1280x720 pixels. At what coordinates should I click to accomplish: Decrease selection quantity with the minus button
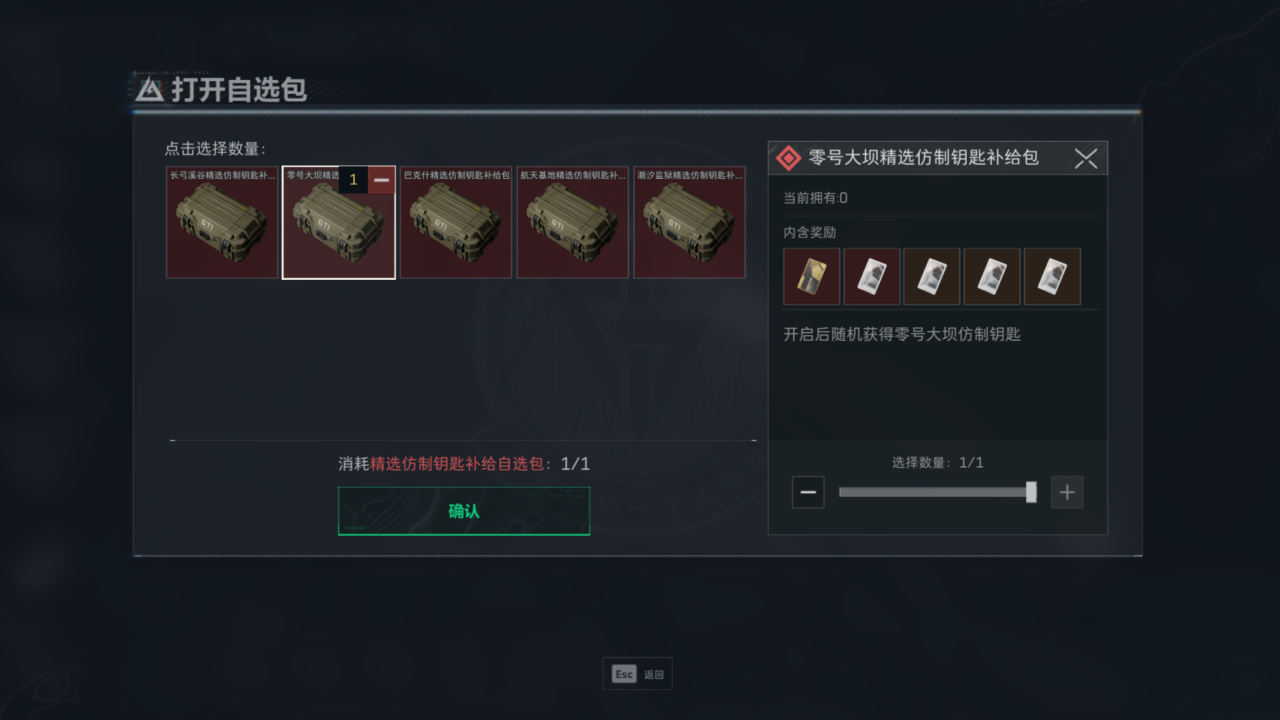[808, 492]
